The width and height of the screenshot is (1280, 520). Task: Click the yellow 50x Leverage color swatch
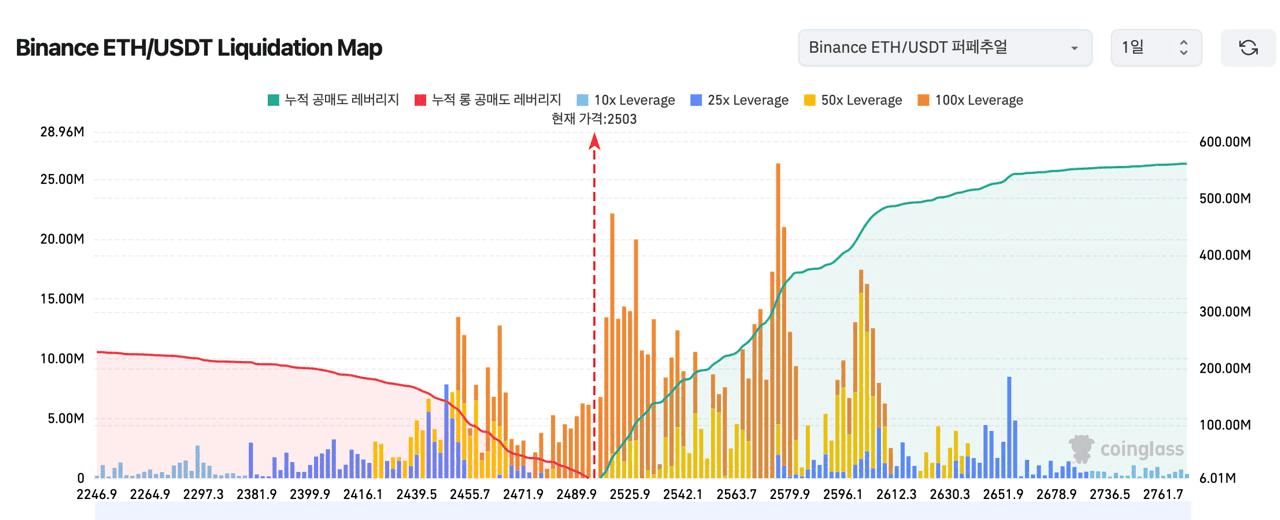click(810, 100)
